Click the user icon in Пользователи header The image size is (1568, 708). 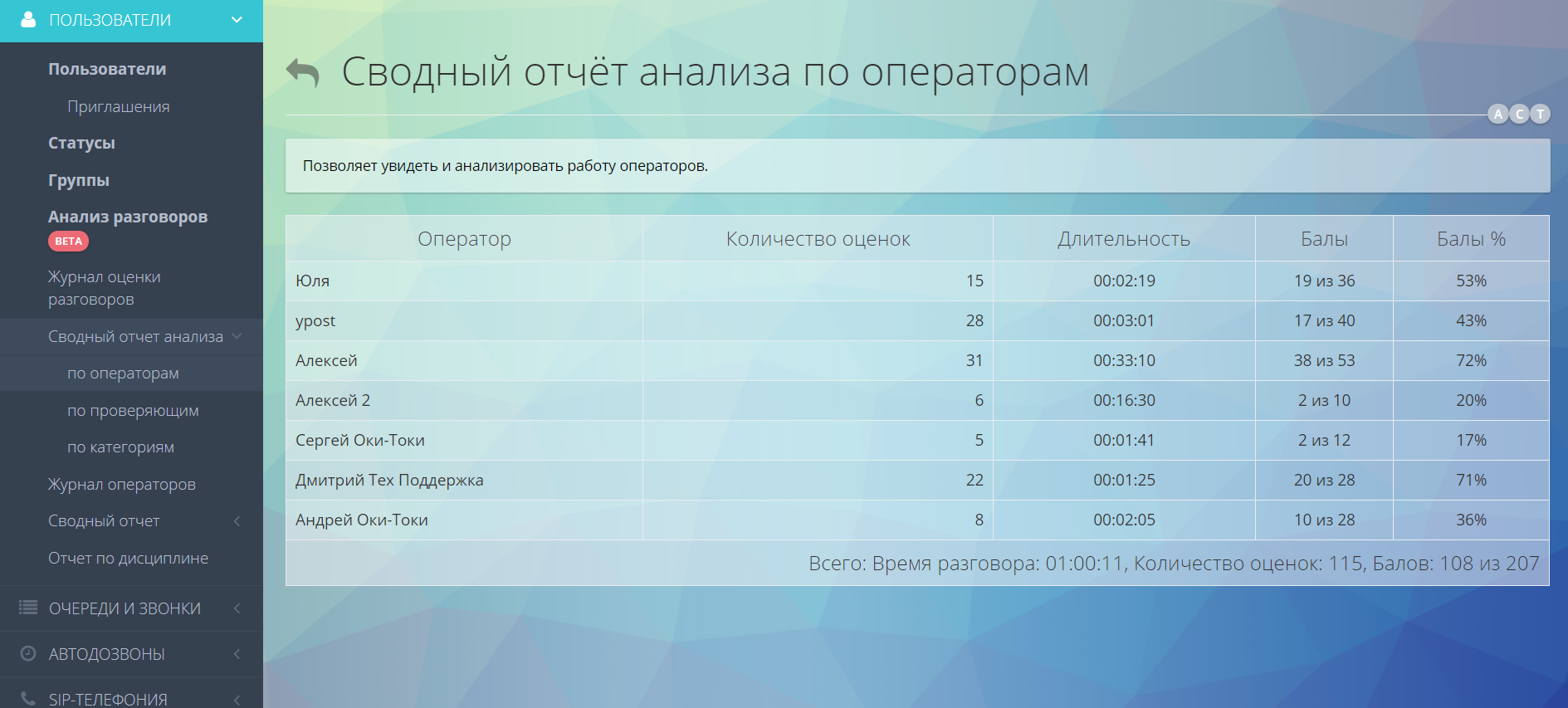pos(28,20)
